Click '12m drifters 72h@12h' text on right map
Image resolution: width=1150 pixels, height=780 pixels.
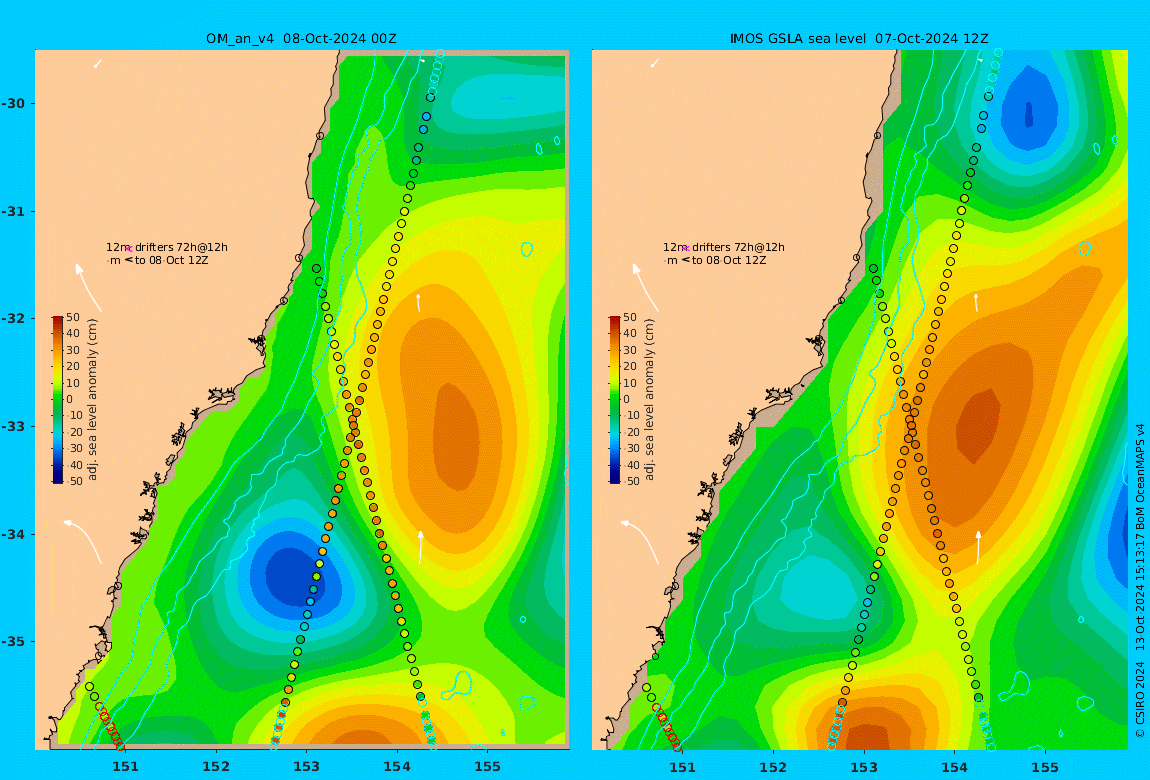click(x=724, y=248)
